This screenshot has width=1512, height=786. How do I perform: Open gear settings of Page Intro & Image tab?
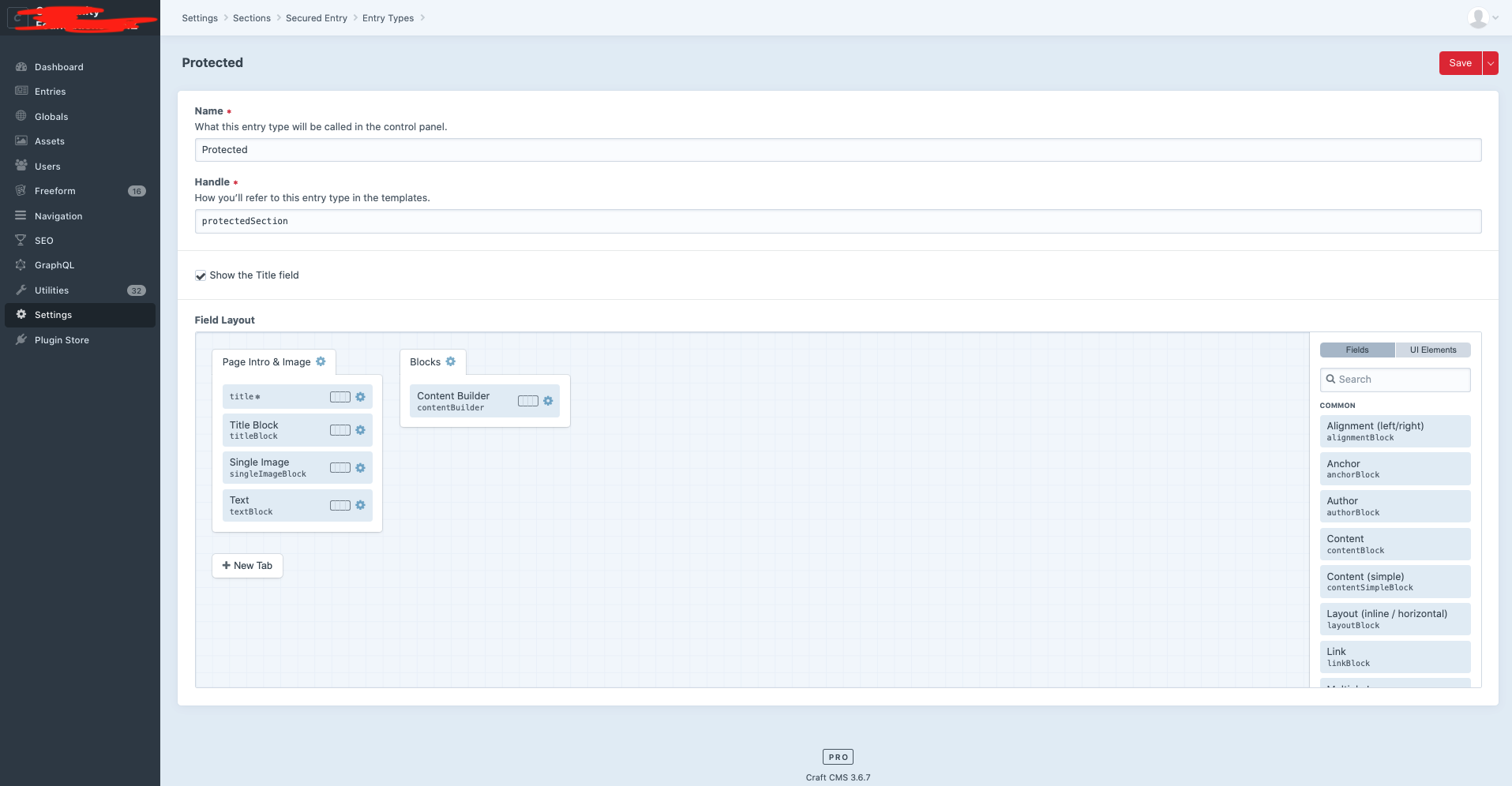coord(321,361)
